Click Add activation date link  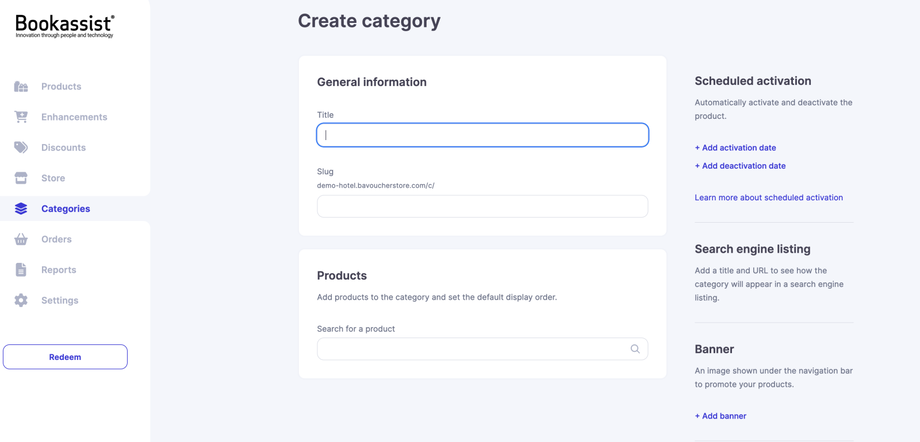(x=735, y=148)
